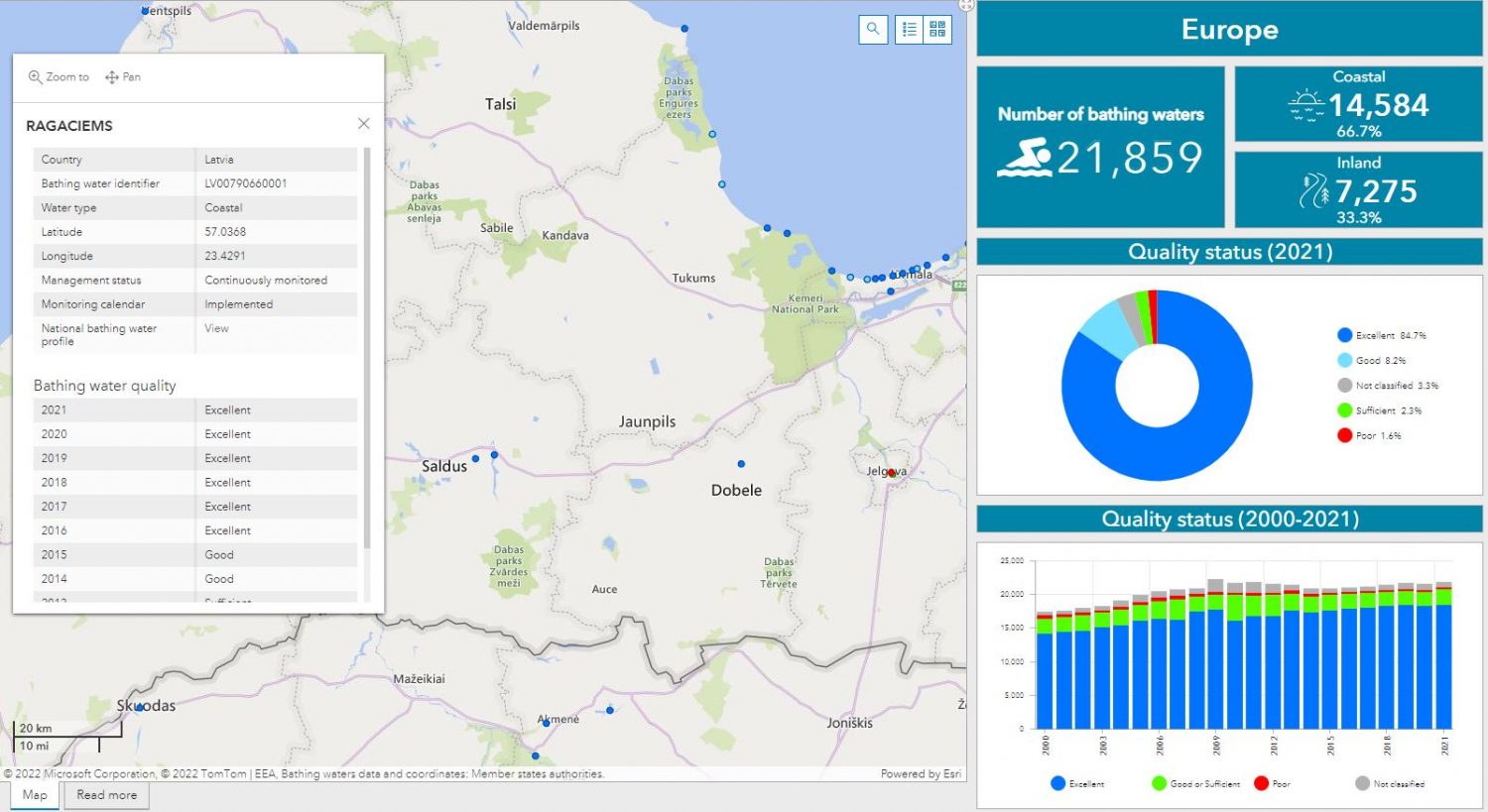Open the map search magnifier tool

(x=873, y=30)
